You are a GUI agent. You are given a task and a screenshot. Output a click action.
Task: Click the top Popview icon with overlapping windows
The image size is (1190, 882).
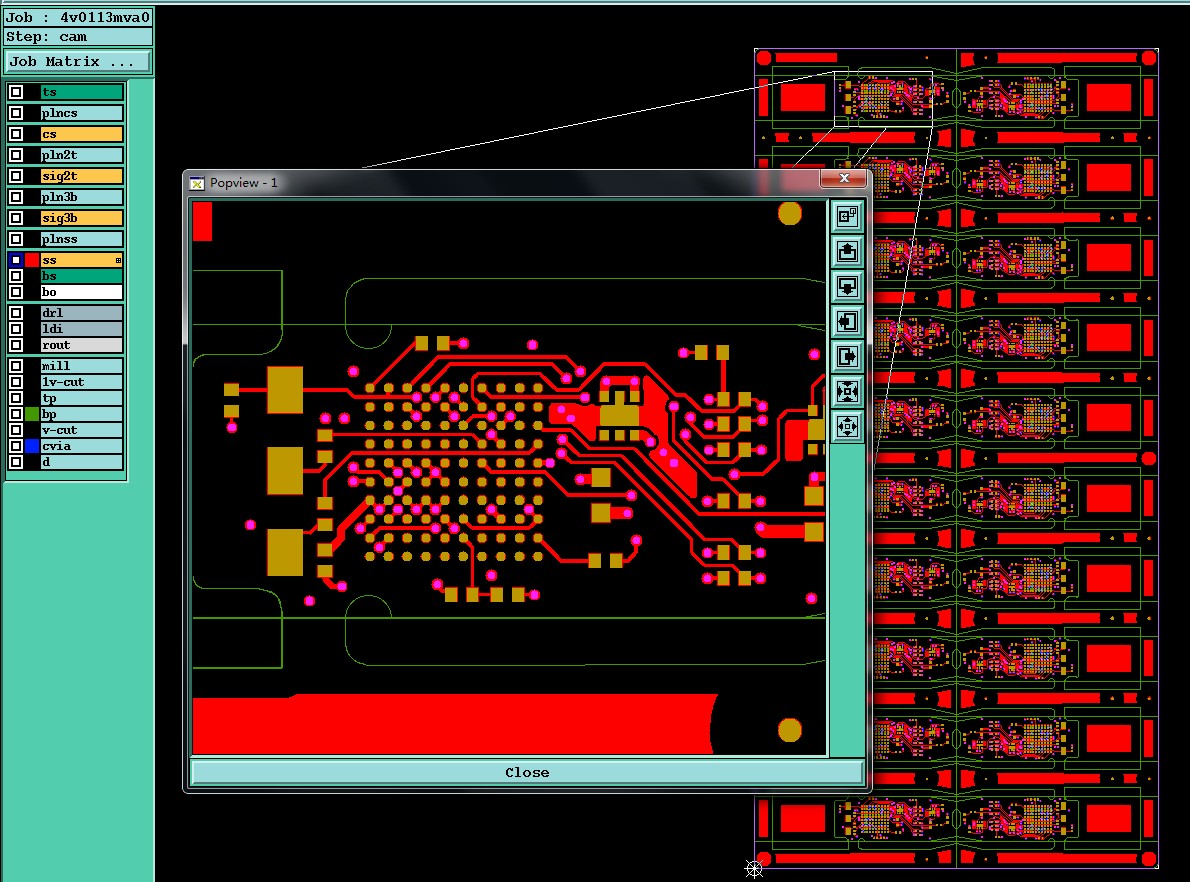coord(847,216)
